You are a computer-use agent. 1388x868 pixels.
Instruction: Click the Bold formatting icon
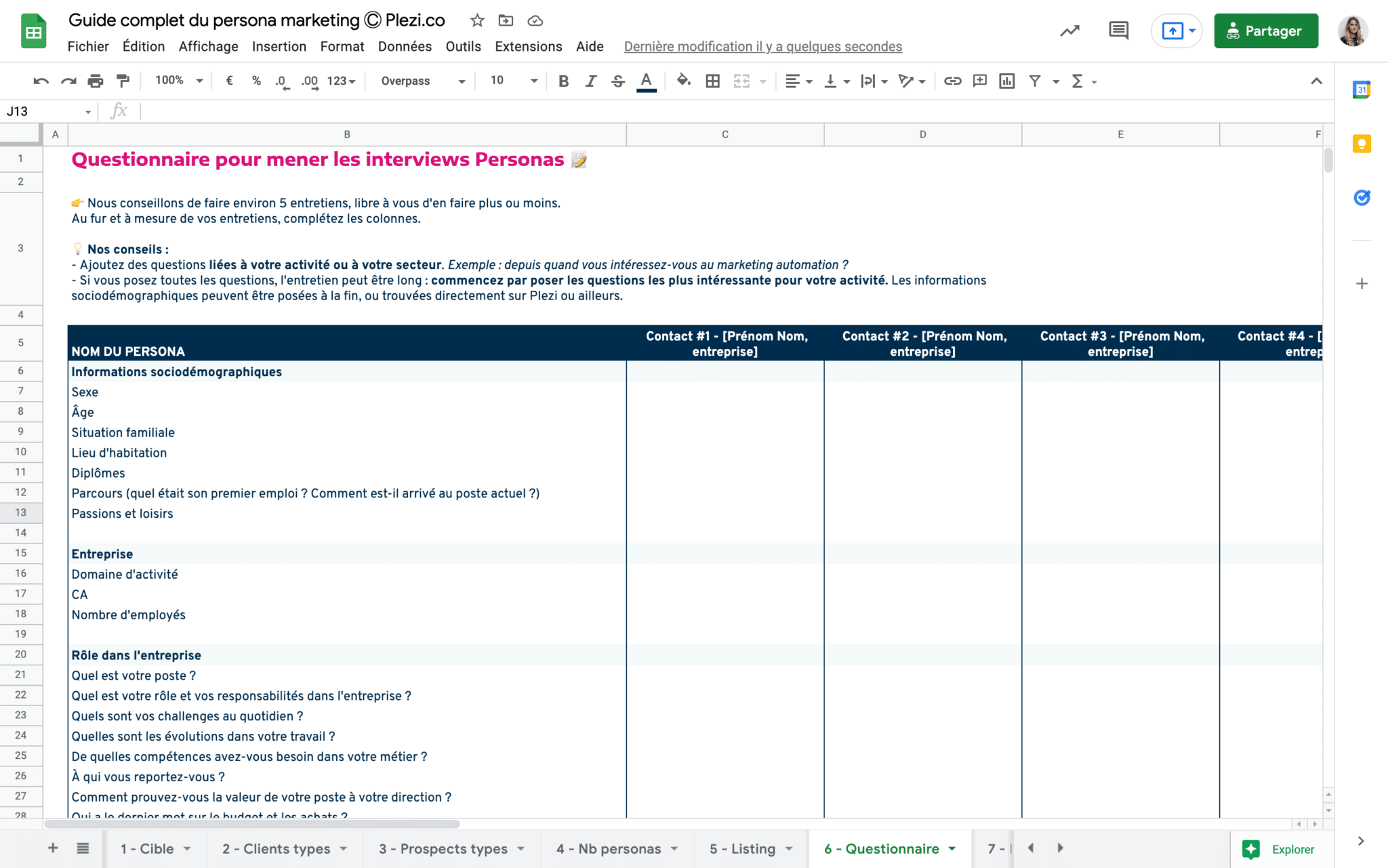point(563,81)
